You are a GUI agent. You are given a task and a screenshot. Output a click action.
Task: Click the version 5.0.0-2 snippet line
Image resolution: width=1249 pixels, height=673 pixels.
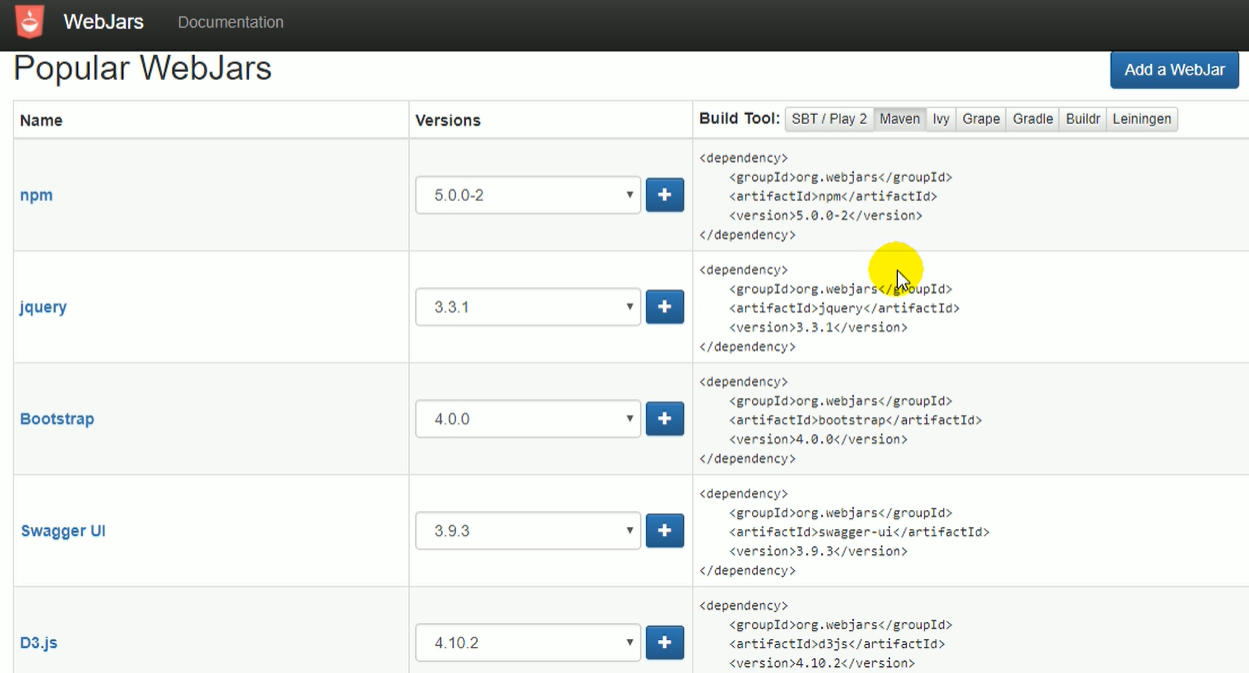click(826, 216)
